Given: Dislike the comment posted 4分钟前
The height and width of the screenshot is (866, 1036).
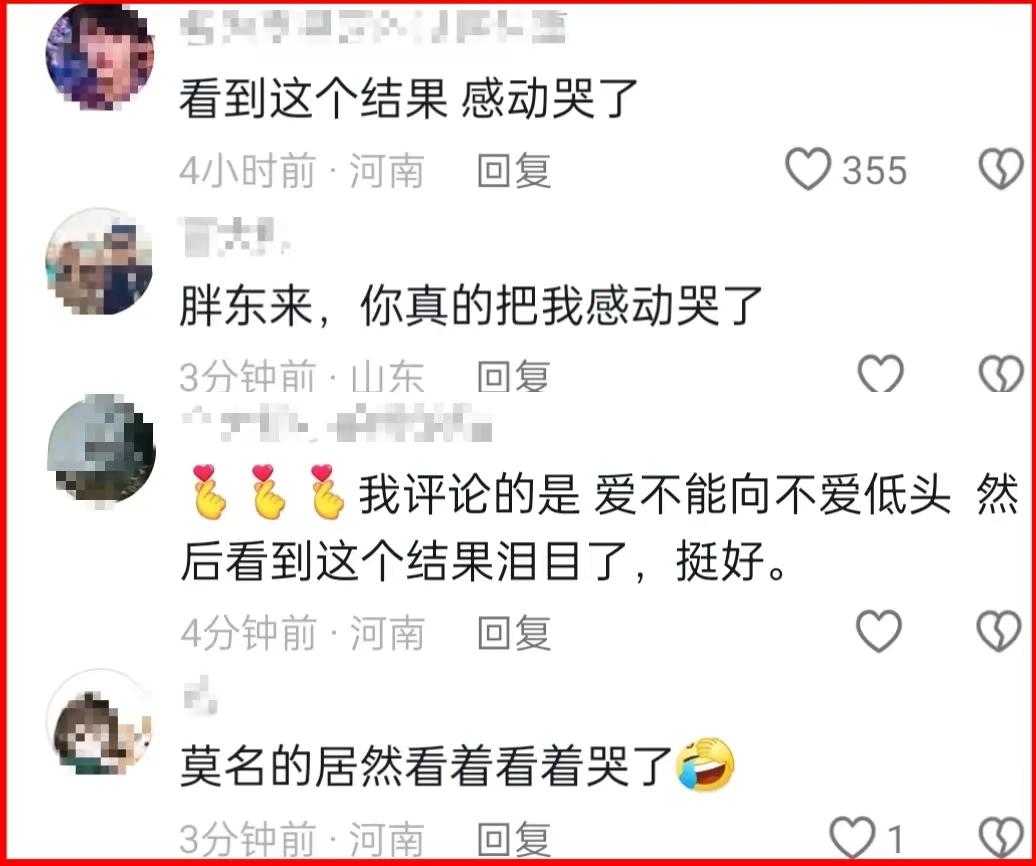Looking at the screenshot, I should tap(999, 631).
